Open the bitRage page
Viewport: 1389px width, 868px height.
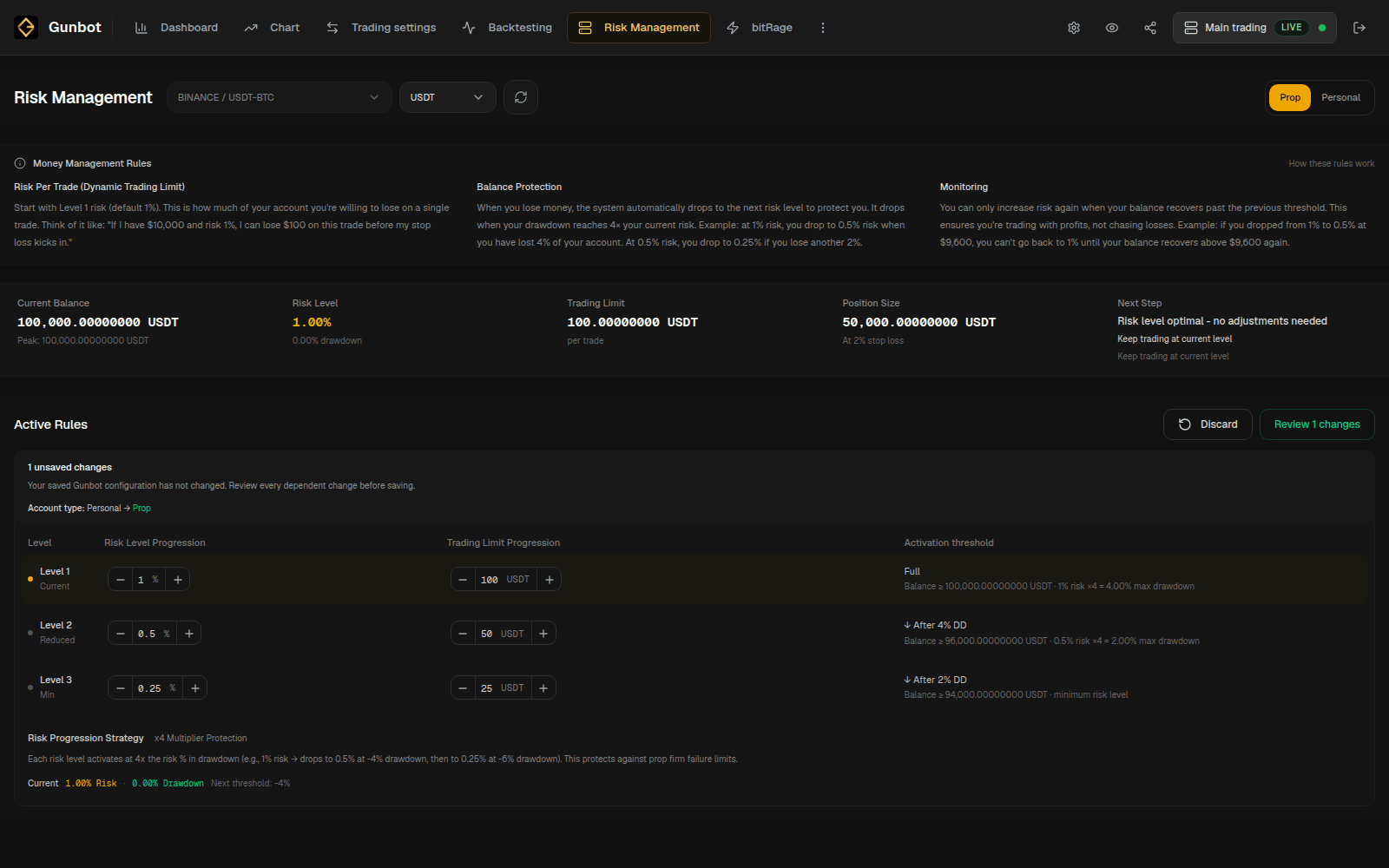pyautogui.click(x=760, y=28)
